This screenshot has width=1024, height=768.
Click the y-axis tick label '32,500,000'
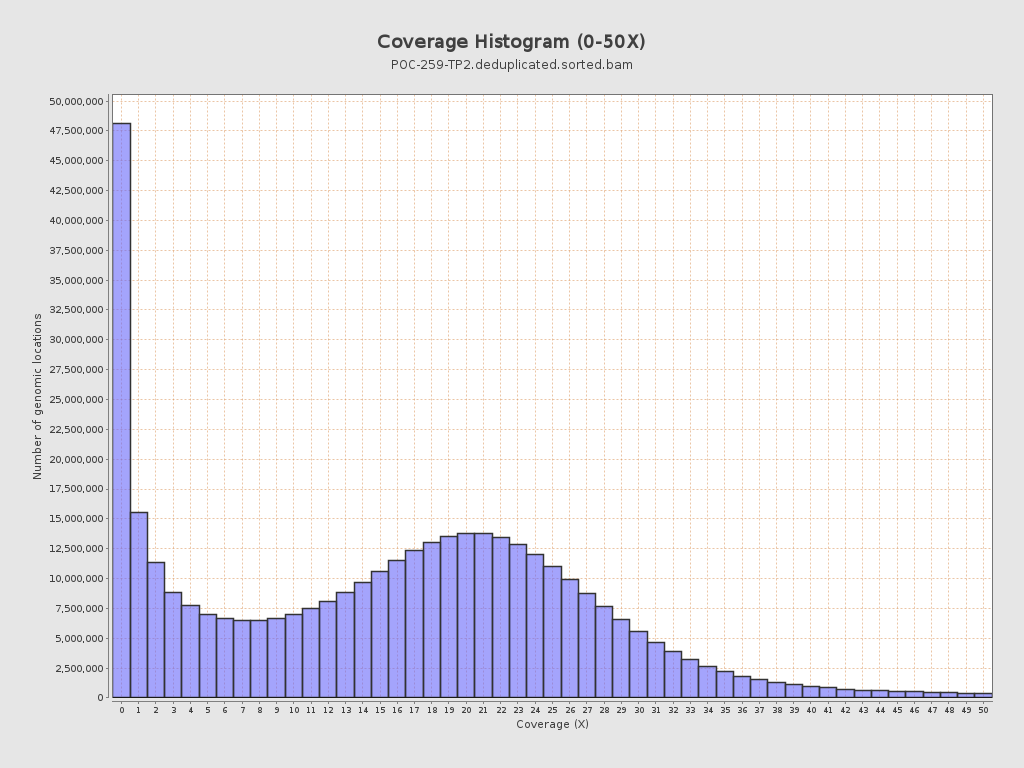tap(76, 310)
